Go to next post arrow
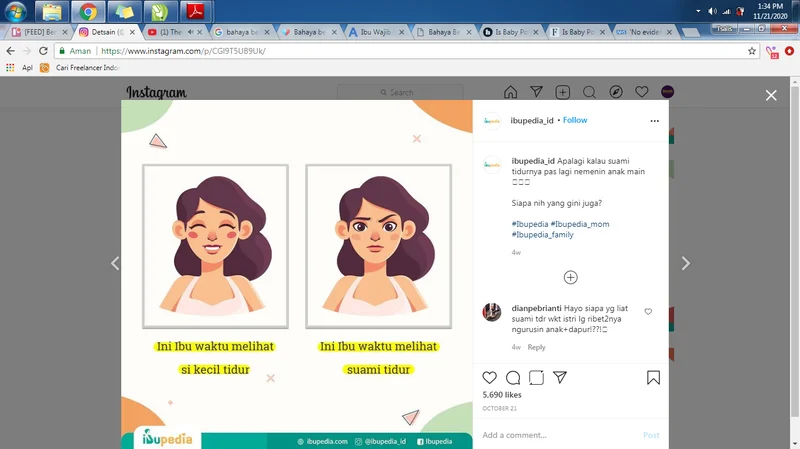 point(686,263)
